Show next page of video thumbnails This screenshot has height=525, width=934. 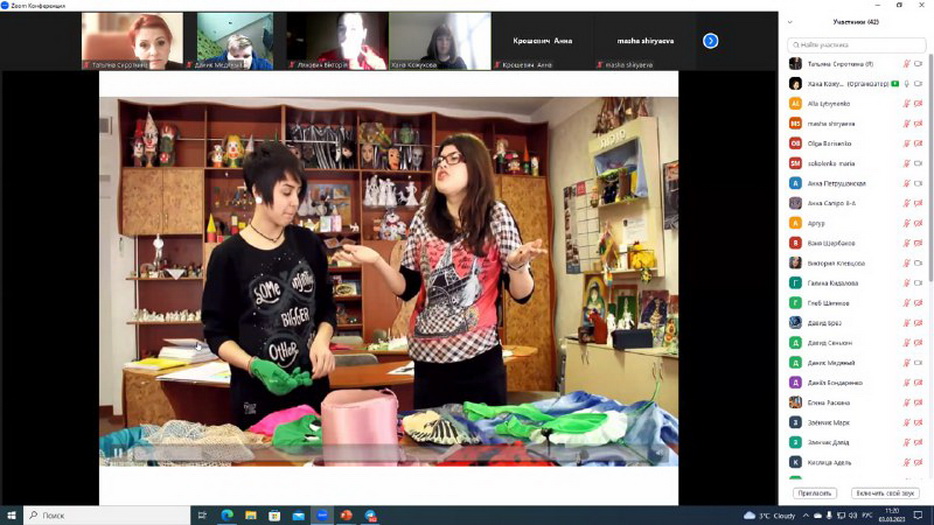click(x=710, y=41)
